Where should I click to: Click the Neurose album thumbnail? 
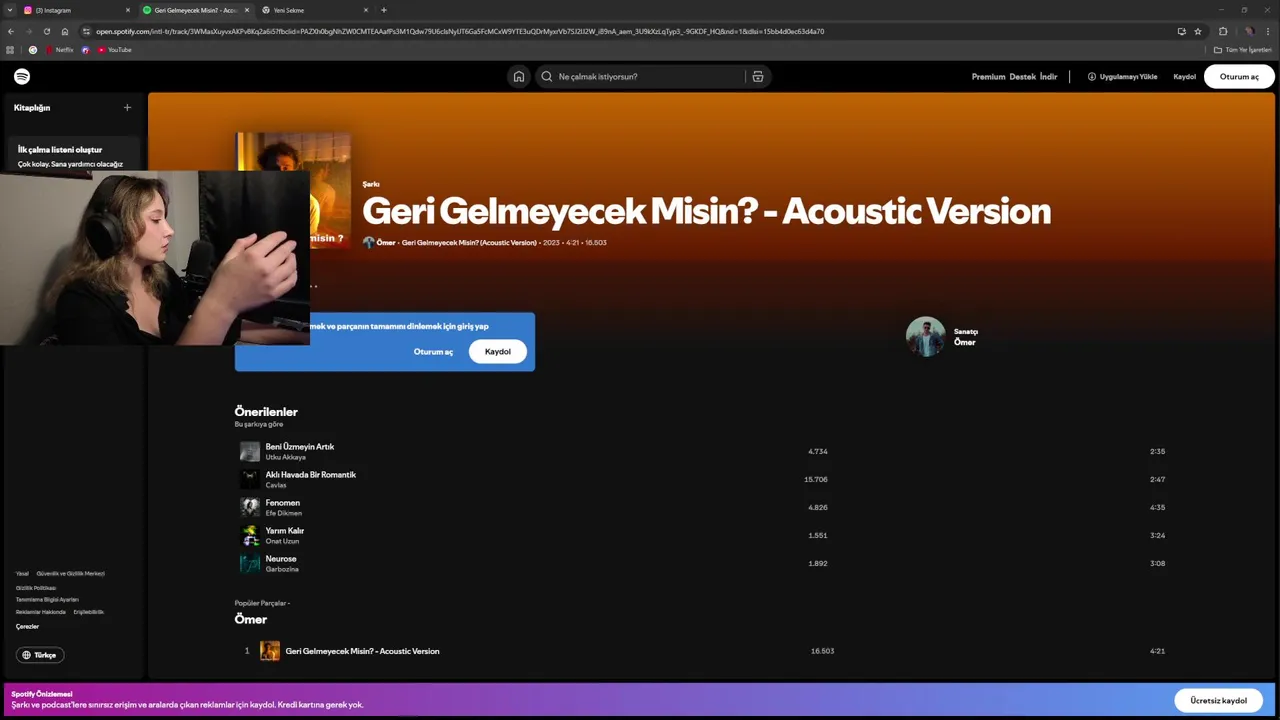pos(250,564)
